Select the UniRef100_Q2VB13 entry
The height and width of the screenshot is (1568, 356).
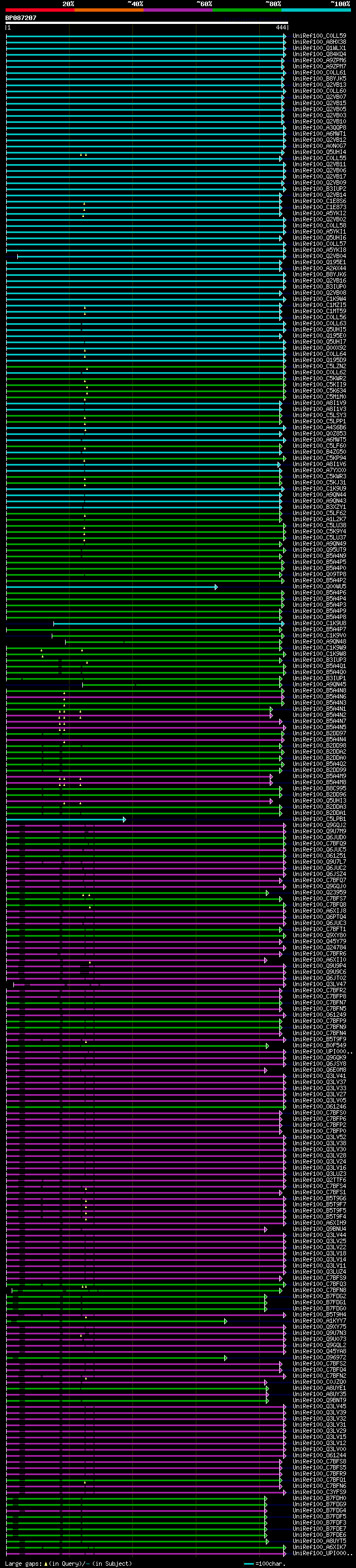click(319, 85)
